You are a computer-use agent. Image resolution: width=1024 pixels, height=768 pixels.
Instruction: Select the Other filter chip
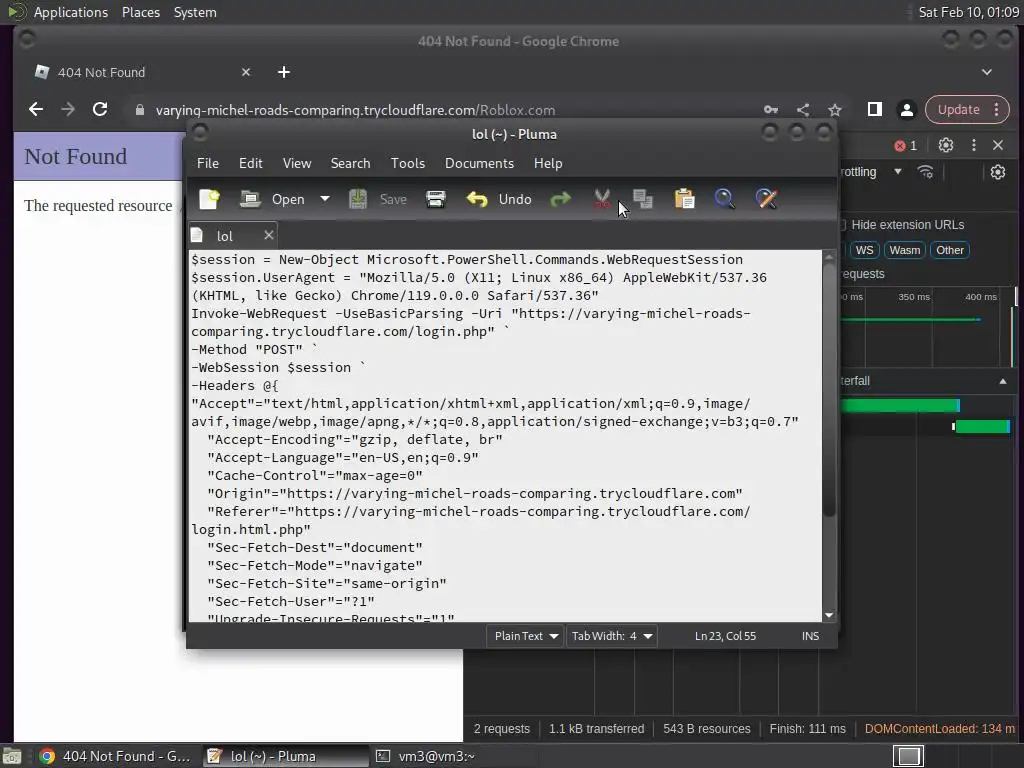coord(950,250)
